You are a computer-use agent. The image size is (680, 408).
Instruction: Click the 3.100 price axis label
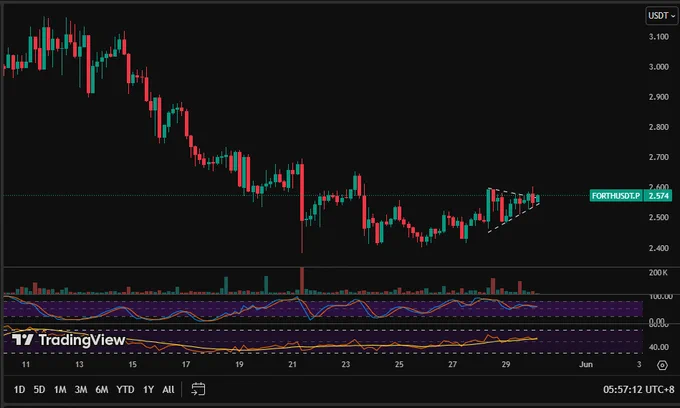(658, 37)
